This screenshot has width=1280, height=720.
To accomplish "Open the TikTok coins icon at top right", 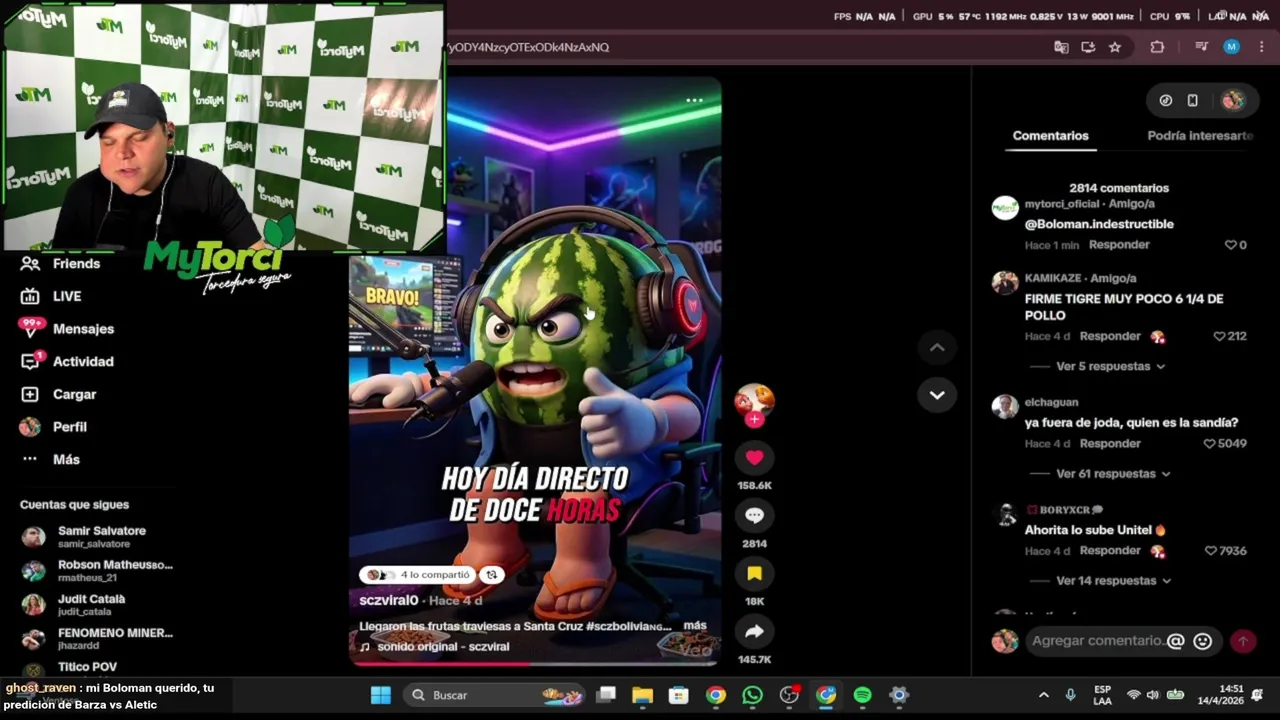I will [x=1165, y=100].
